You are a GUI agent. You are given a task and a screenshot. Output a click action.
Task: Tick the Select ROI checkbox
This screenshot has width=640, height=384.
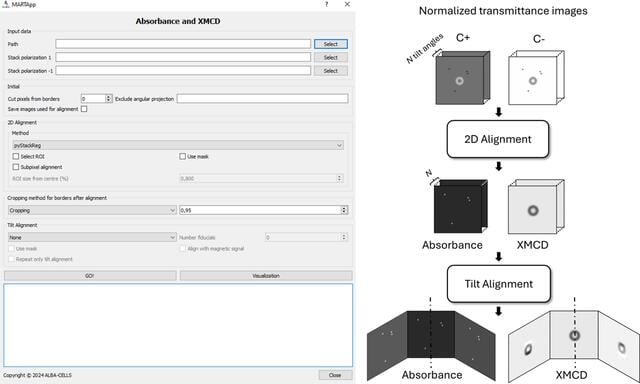pyautogui.click(x=16, y=156)
